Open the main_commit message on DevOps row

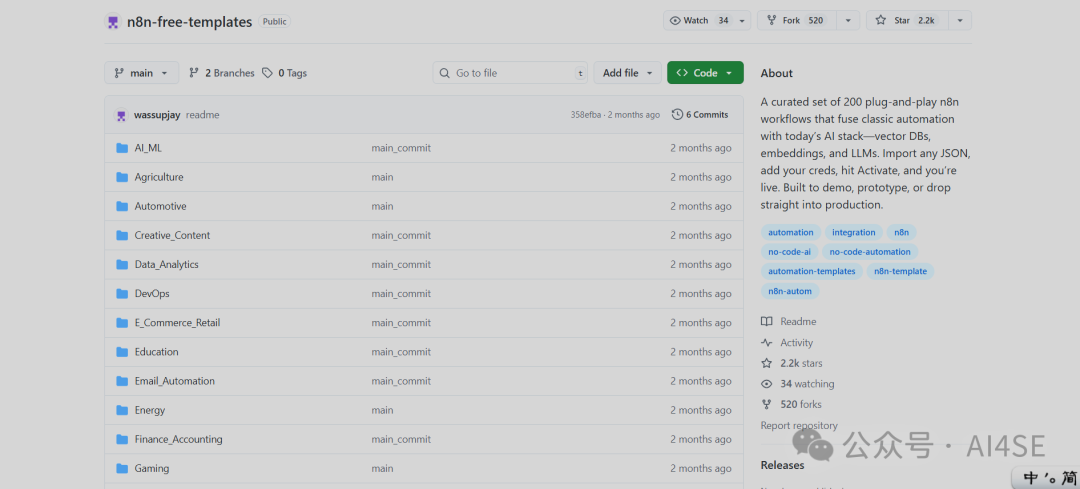[401, 293]
